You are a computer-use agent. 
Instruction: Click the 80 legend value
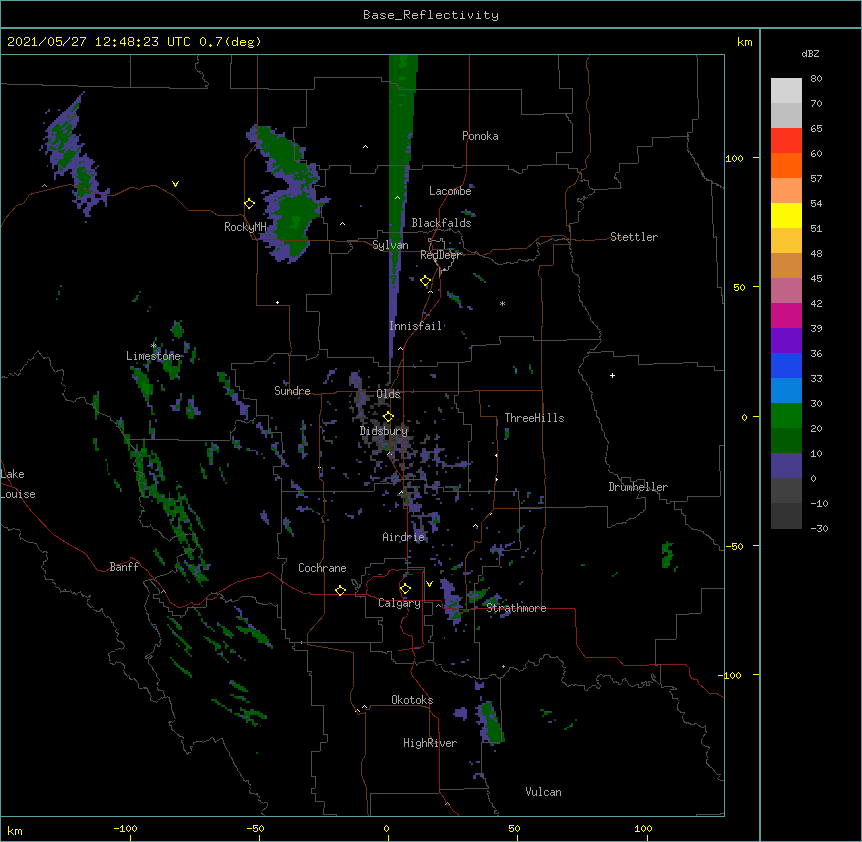pos(816,79)
